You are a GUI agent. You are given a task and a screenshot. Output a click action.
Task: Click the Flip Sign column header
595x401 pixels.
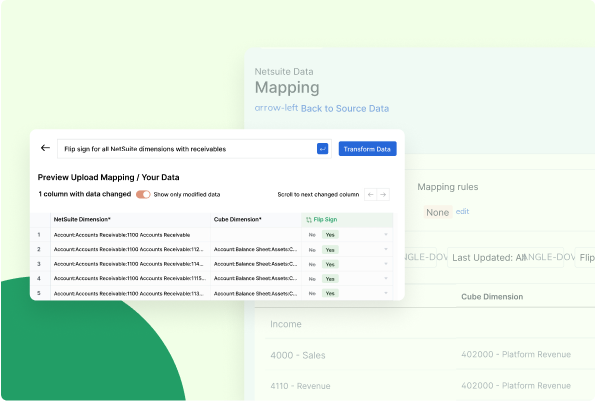[347, 220]
